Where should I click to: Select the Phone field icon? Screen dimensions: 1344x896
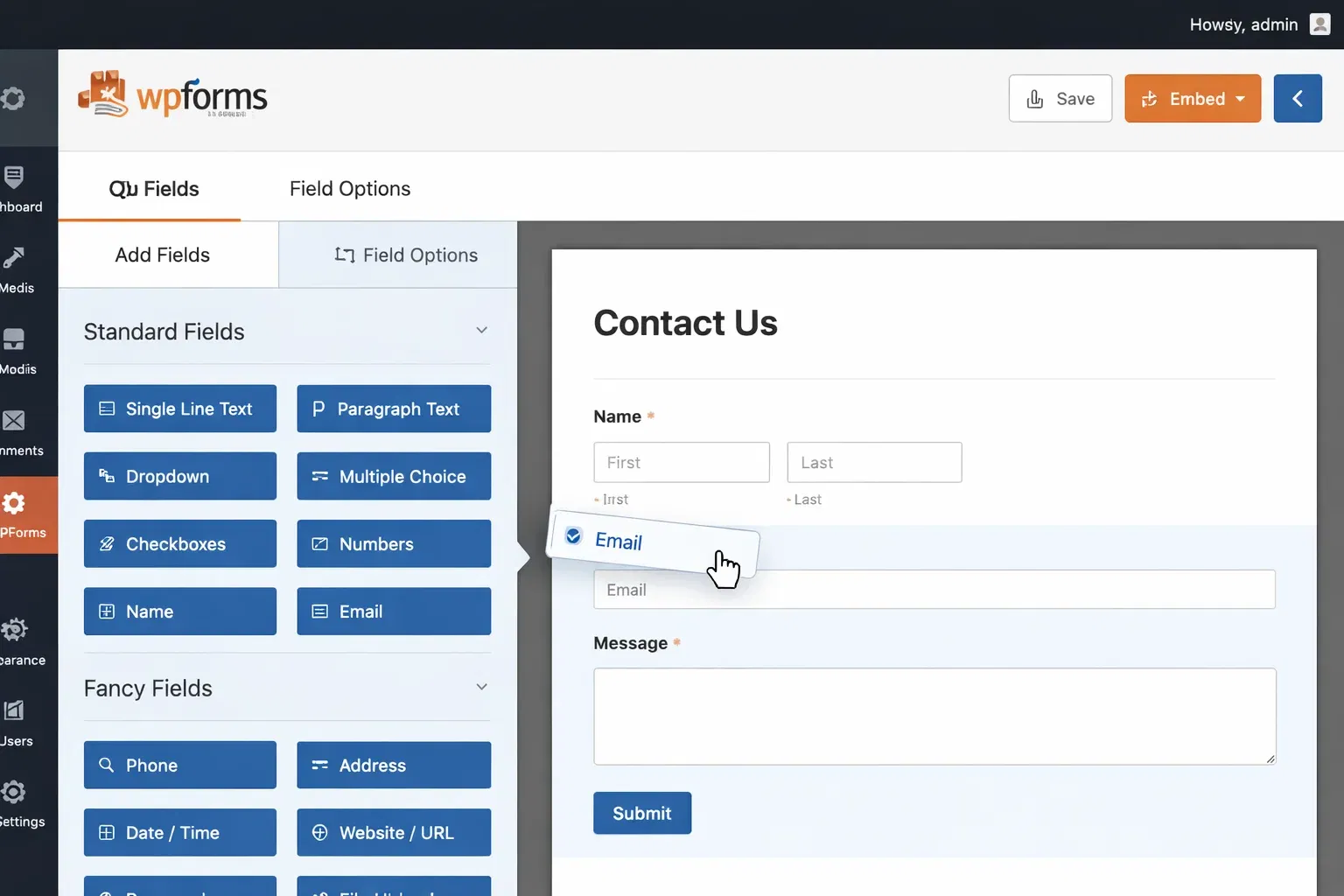pos(105,765)
